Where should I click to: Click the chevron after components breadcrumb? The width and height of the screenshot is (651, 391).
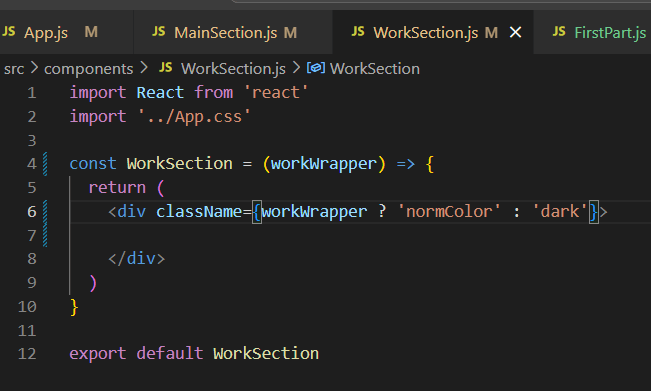[144, 68]
